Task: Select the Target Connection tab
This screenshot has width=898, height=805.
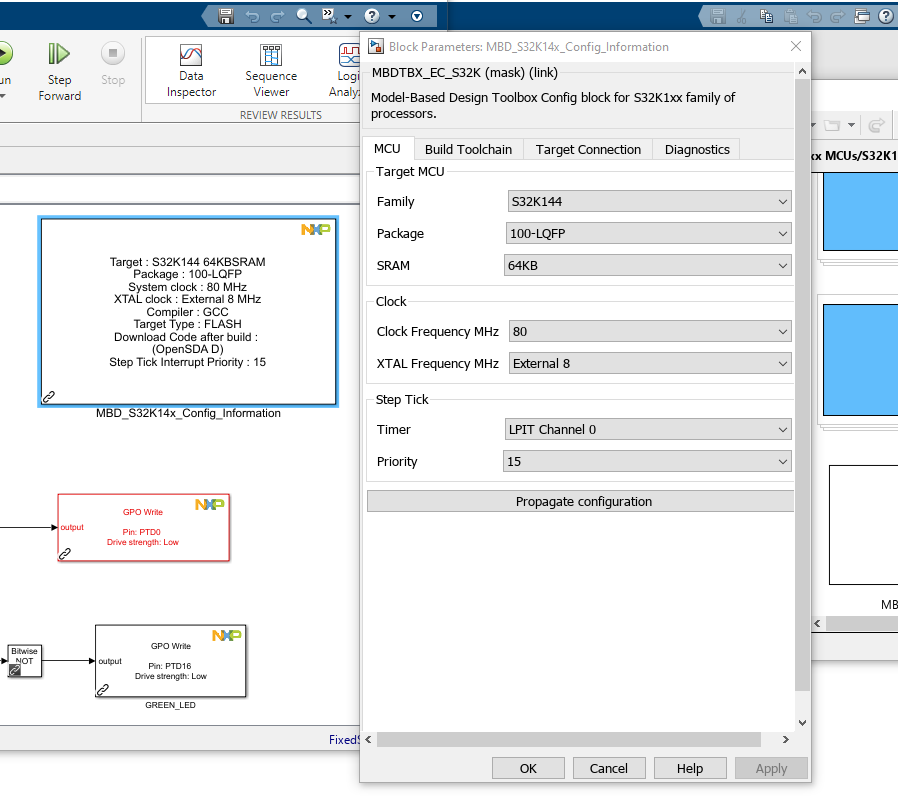Action: [587, 149]
